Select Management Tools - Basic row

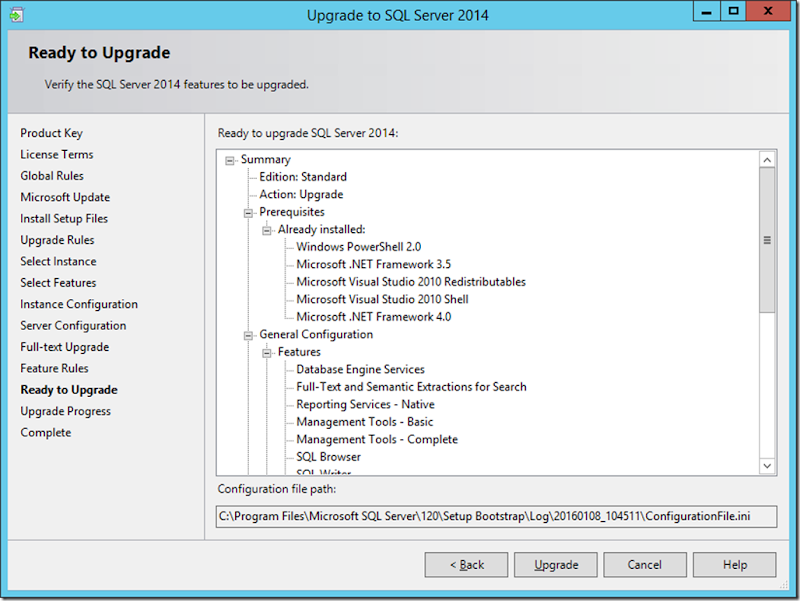(365, 422)
